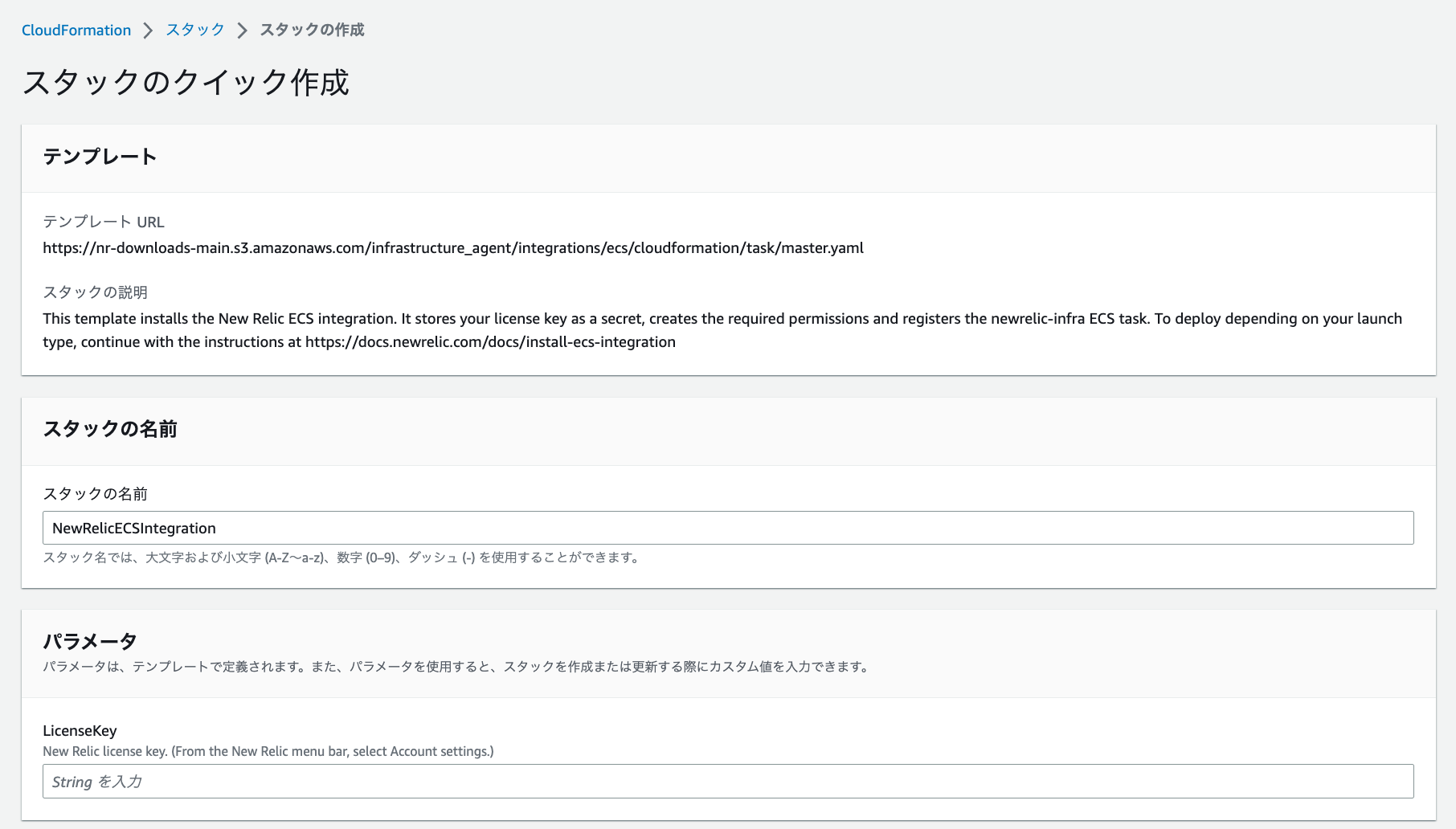Navigate to スタック via the breadcrumb
This screenshot has height=829, width=1456.
coord(193,30)
